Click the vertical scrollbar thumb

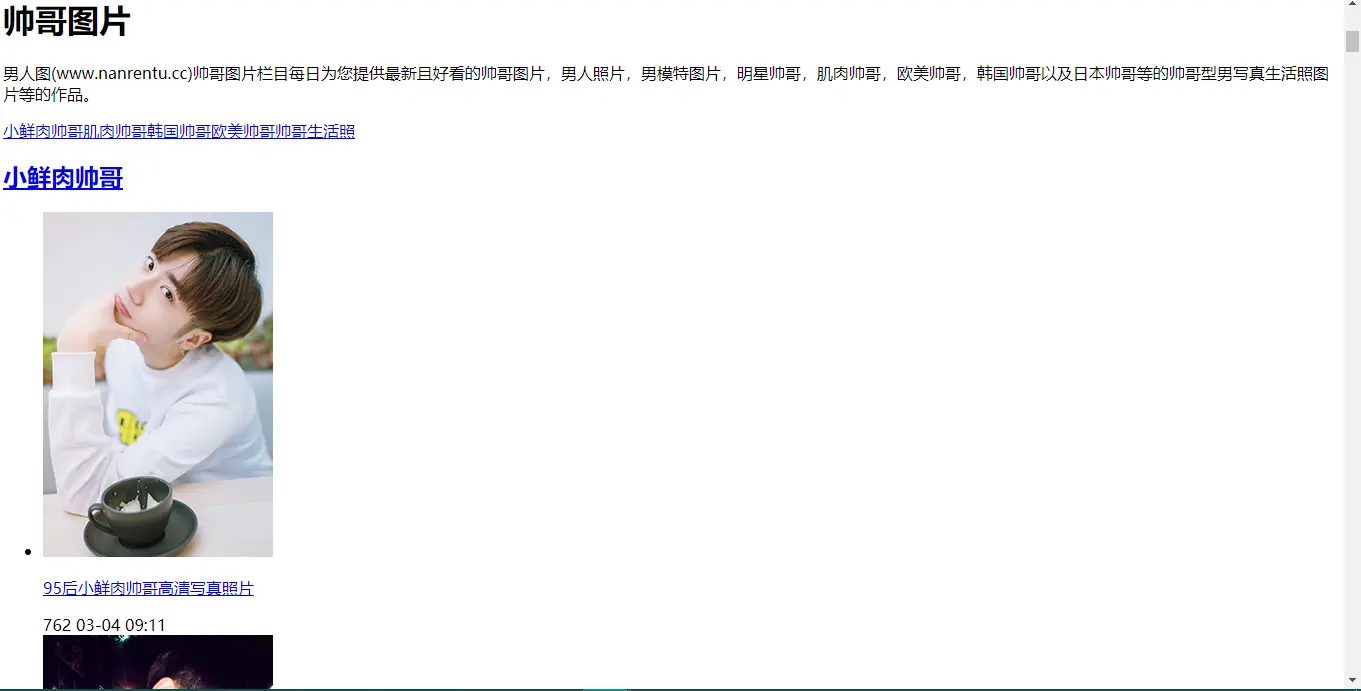click(1353, 40)
